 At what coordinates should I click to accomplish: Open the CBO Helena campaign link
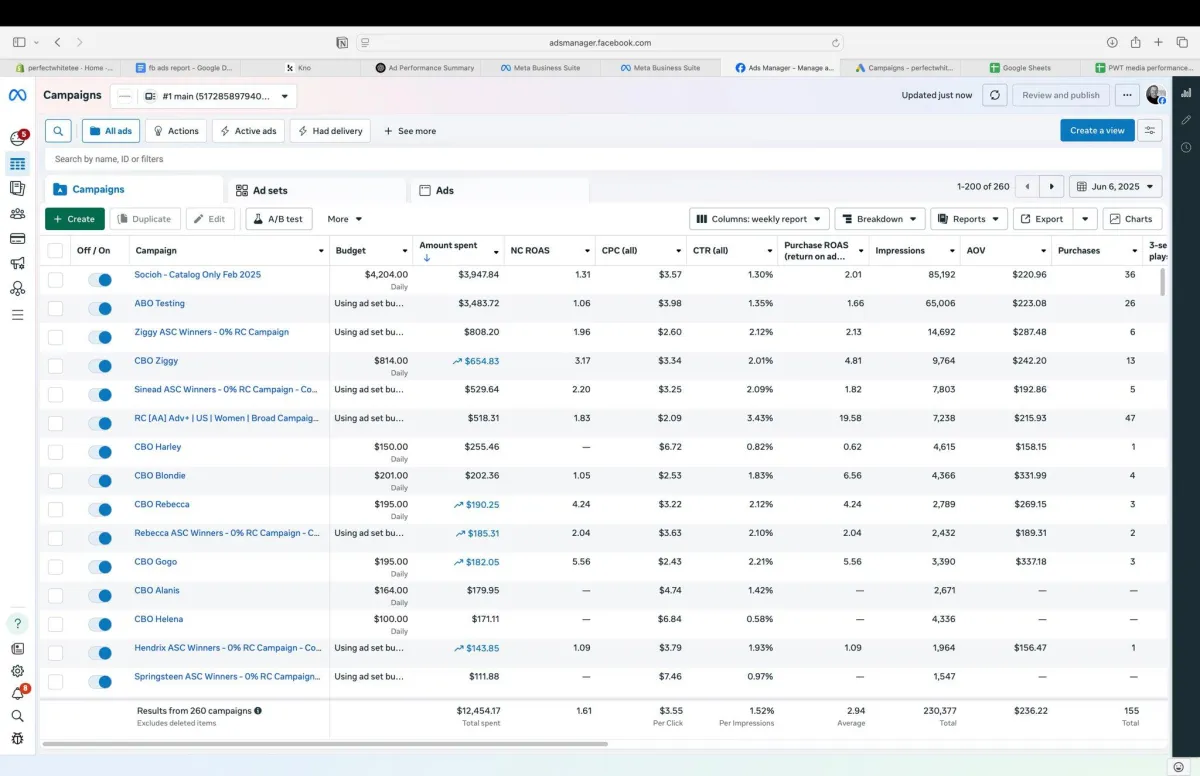pos(159,619)
